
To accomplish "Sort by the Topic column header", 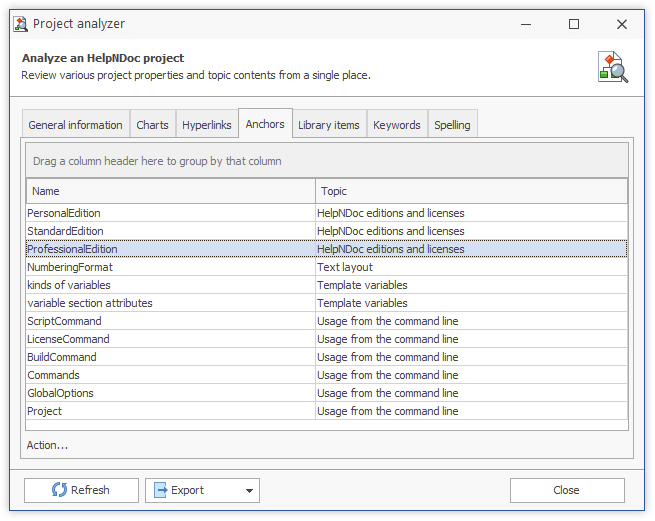I will coord(471,191).
